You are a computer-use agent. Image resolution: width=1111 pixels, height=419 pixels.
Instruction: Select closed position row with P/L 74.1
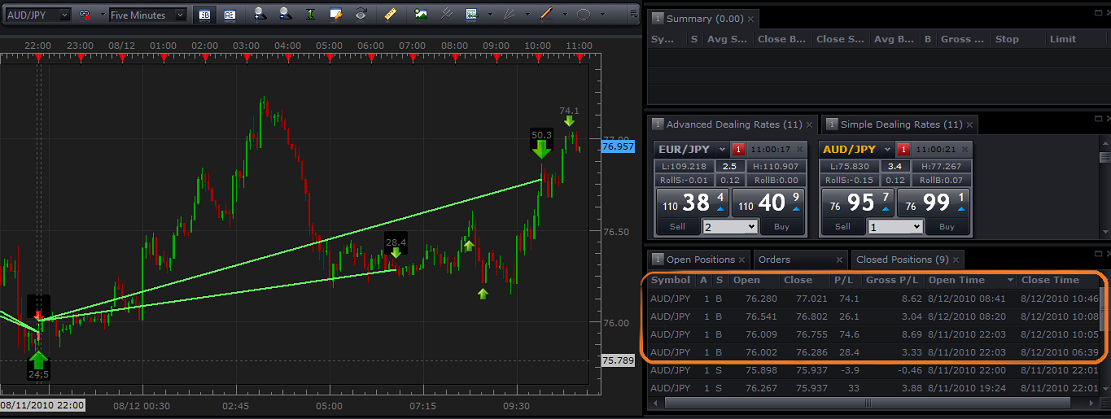tap(874, 299)
